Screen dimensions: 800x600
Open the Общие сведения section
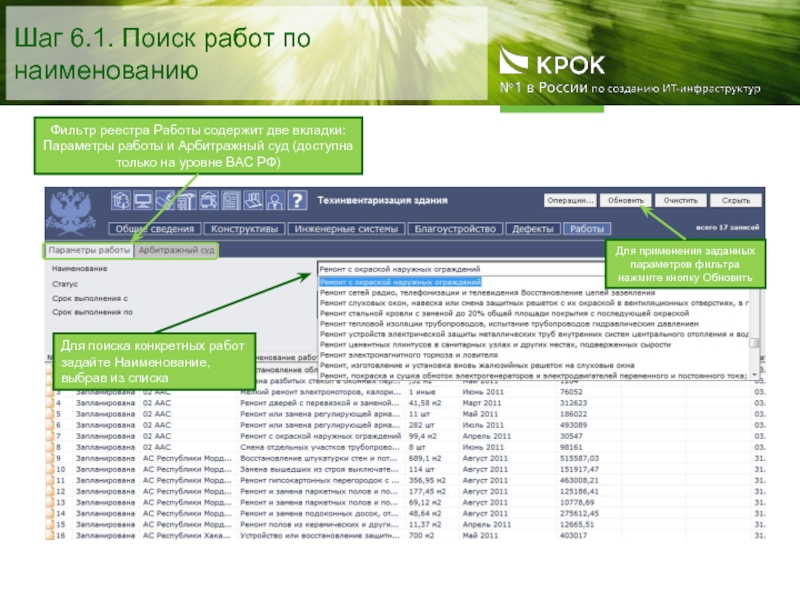[x=155, y=229]
